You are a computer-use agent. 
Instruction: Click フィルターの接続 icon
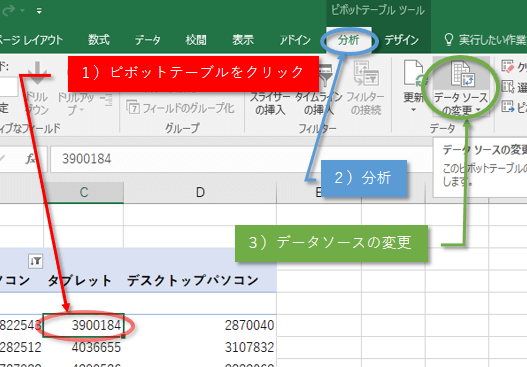(x=366, y=74)
